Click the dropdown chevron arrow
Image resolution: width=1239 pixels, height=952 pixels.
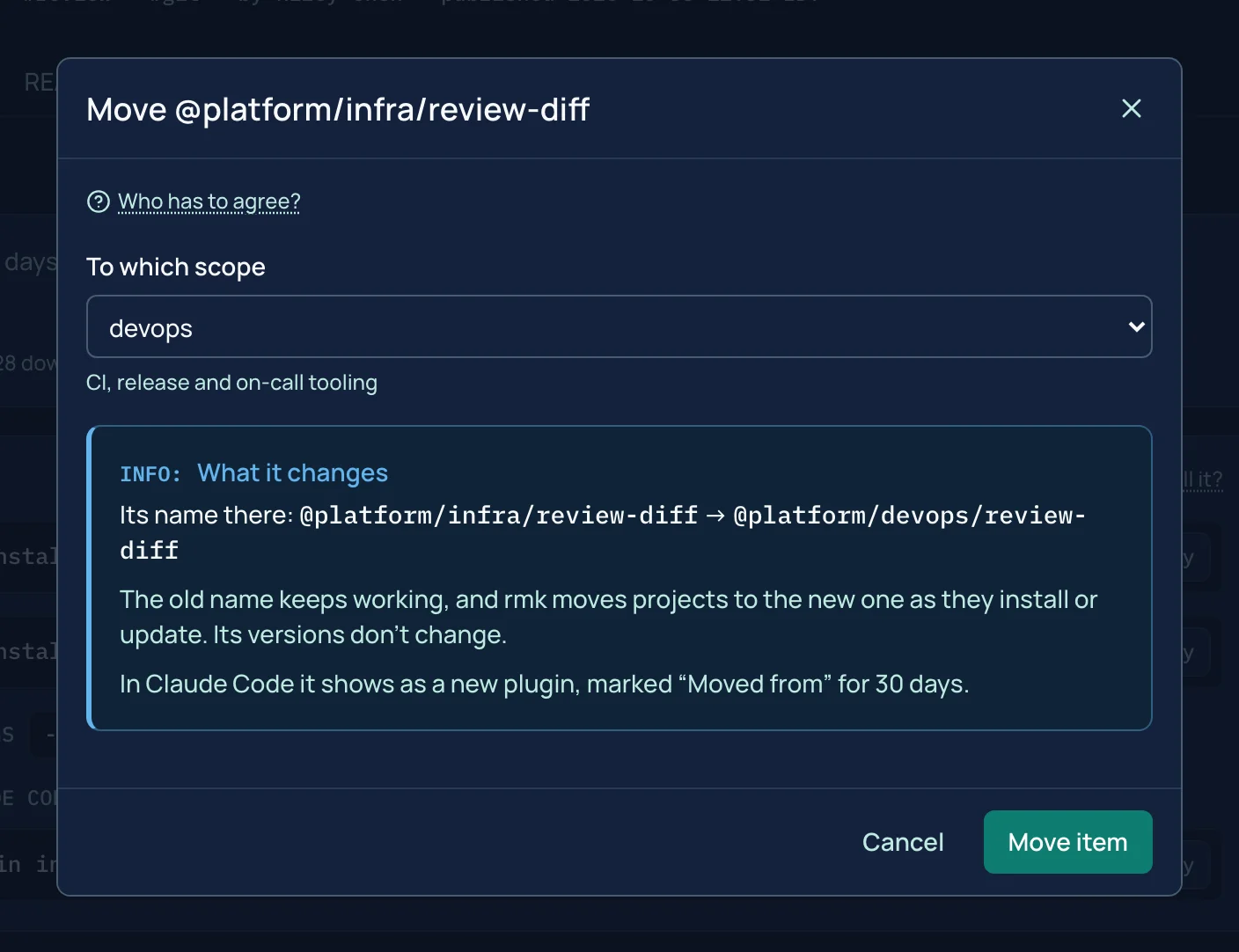1136,326
